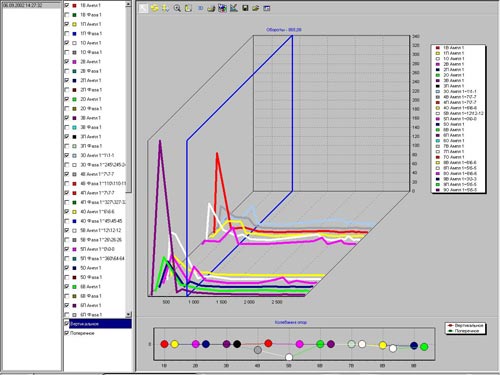Screen dimensions: 500x375
Task: Uncheck the purple 3В Ампл 1 series checkbox
Action: click(67, 118)
